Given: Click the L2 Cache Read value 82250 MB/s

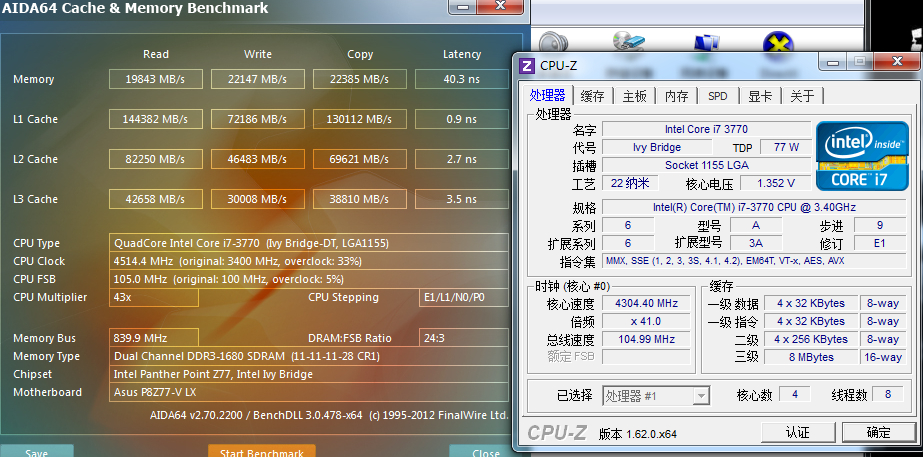Looking at the screenshot, I should pyautogui.click(x=156, y=159).
